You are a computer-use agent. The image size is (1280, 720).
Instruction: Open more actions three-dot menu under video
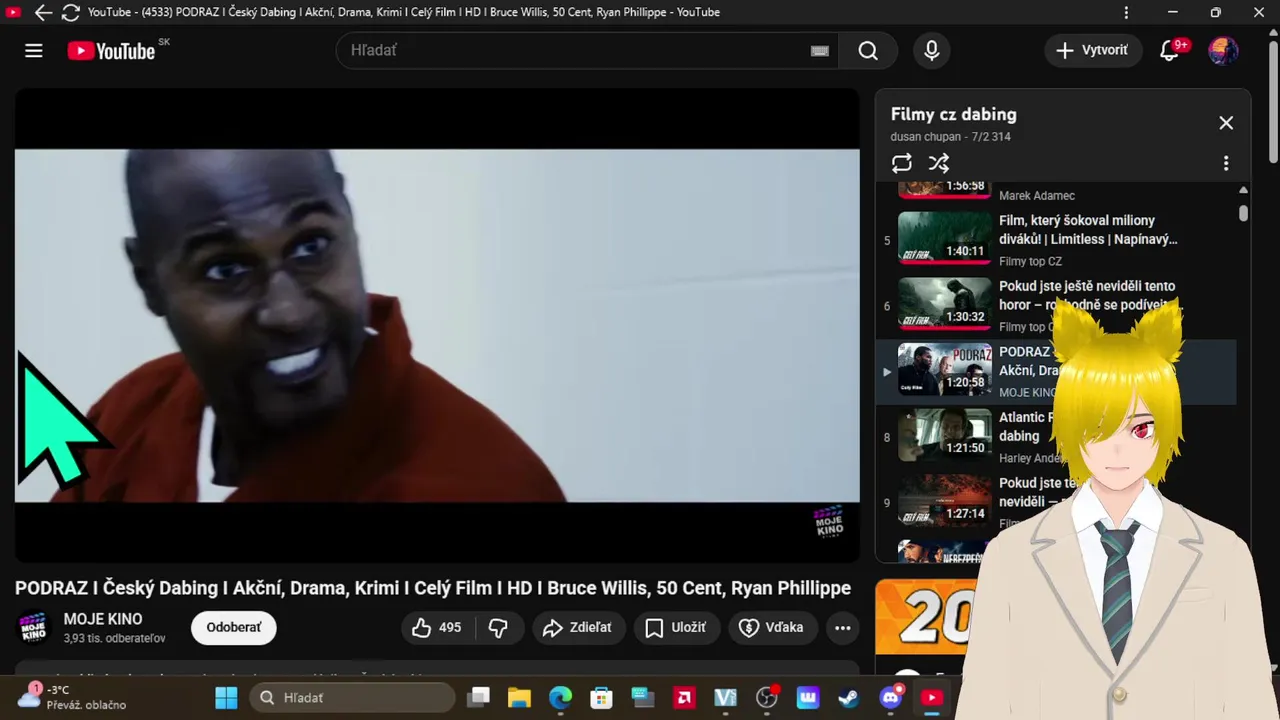pos(843,628)
